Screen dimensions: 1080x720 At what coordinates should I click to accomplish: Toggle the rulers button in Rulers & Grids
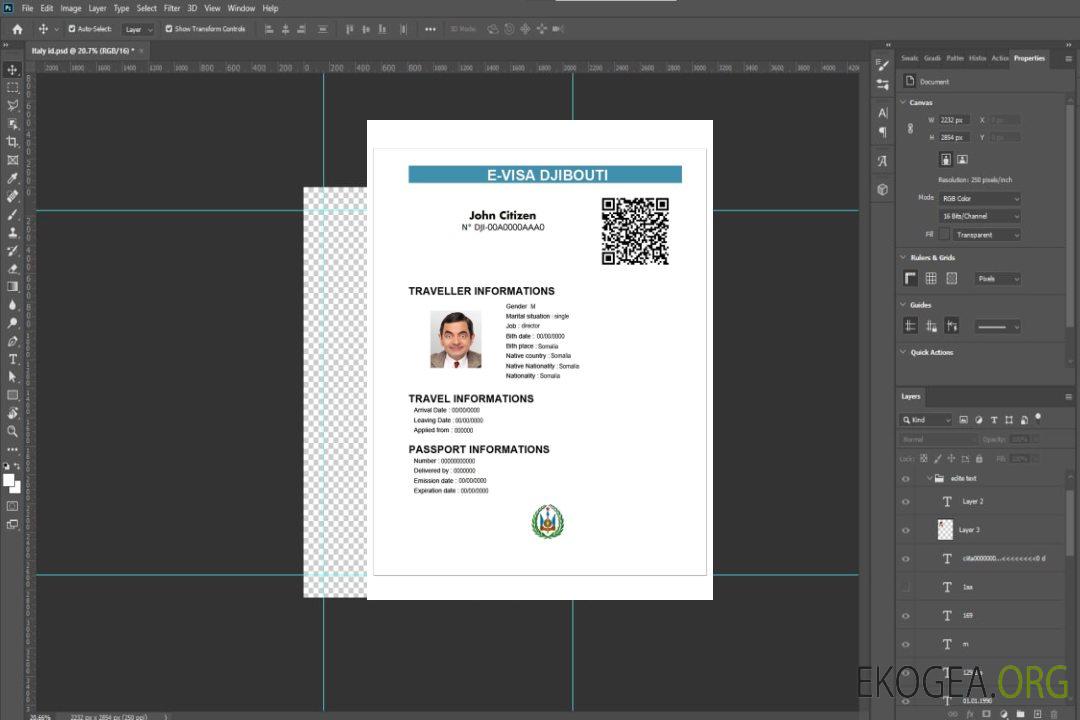[910, 278]
